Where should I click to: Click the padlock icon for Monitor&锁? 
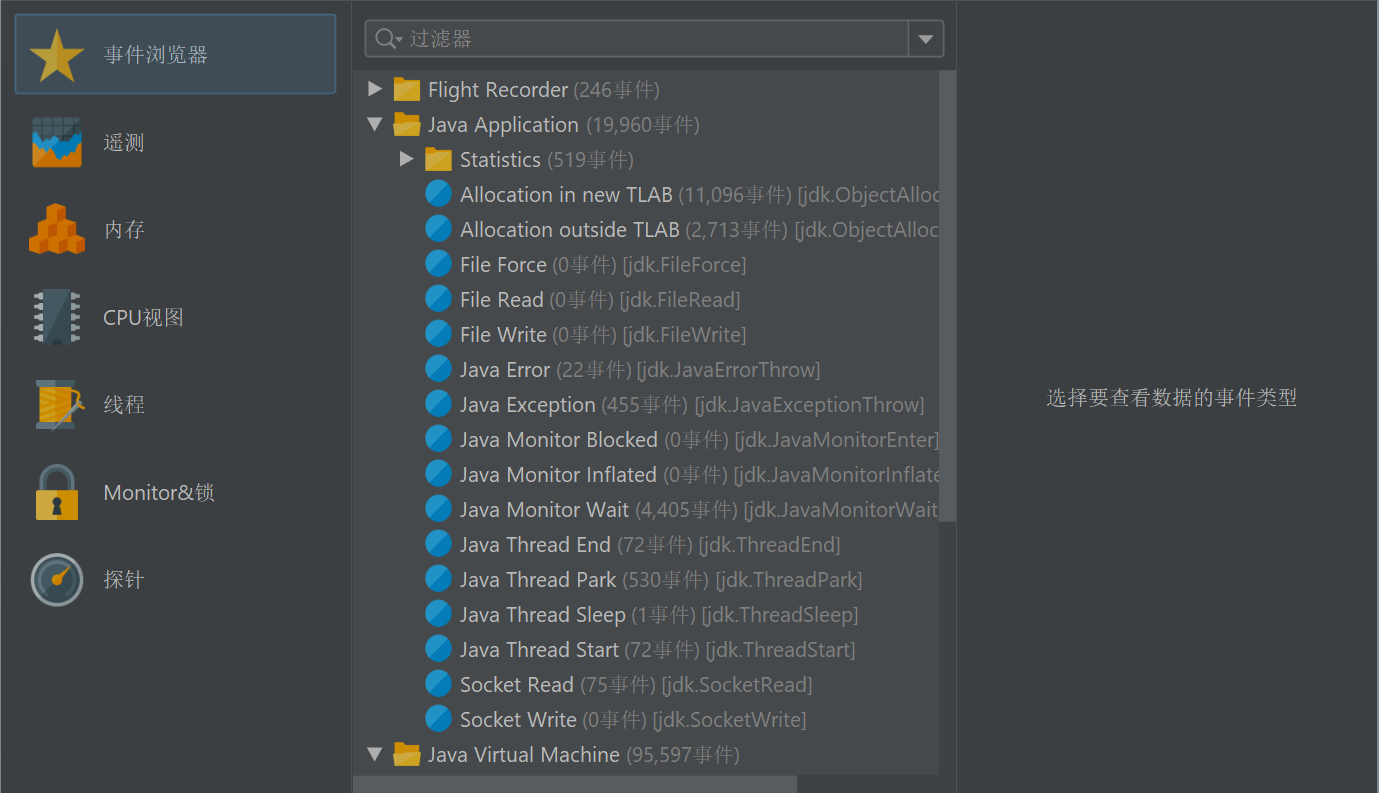click(56, 492)
